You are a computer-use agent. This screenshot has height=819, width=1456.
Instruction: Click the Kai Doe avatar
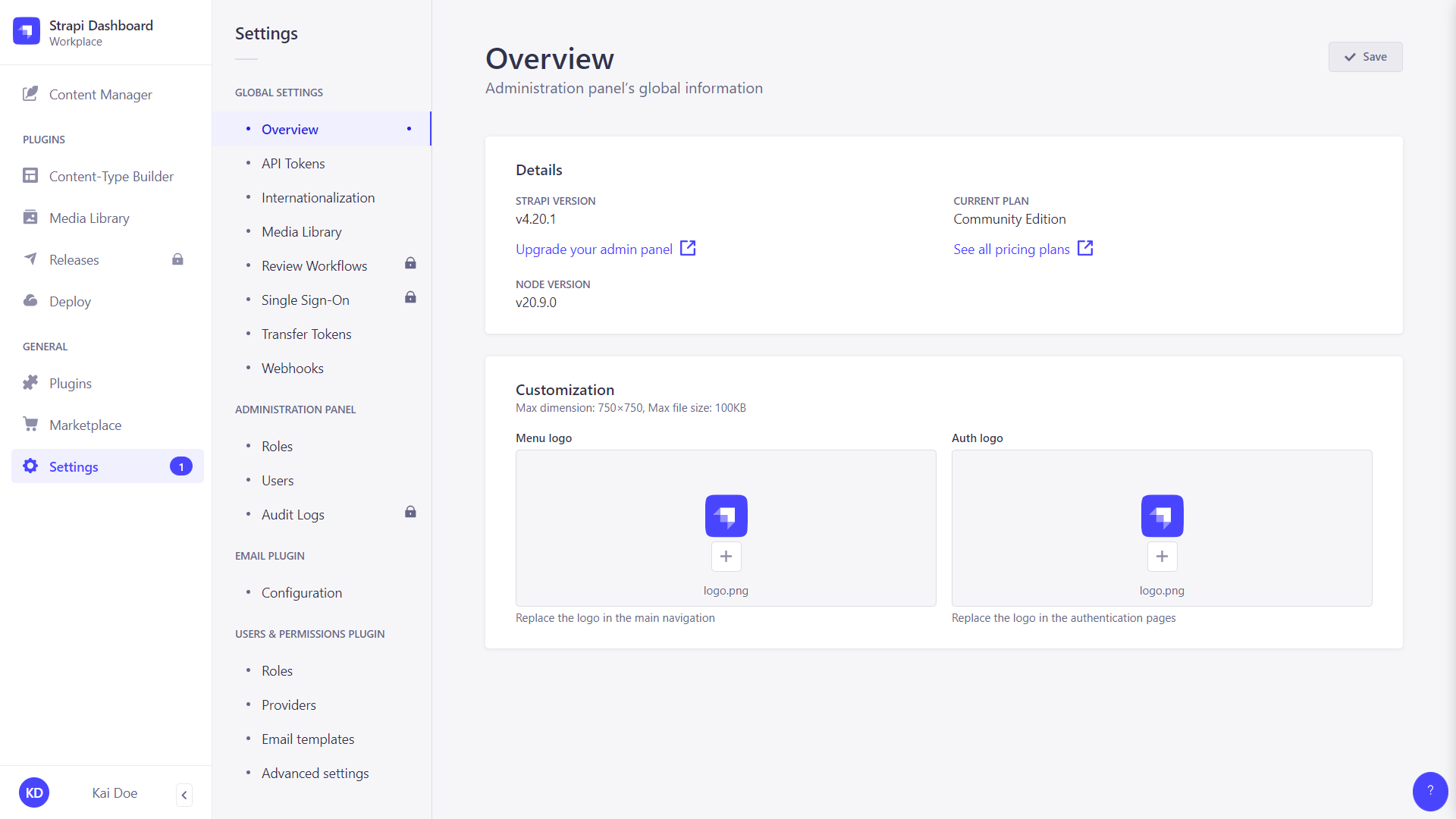coord(33,792)
